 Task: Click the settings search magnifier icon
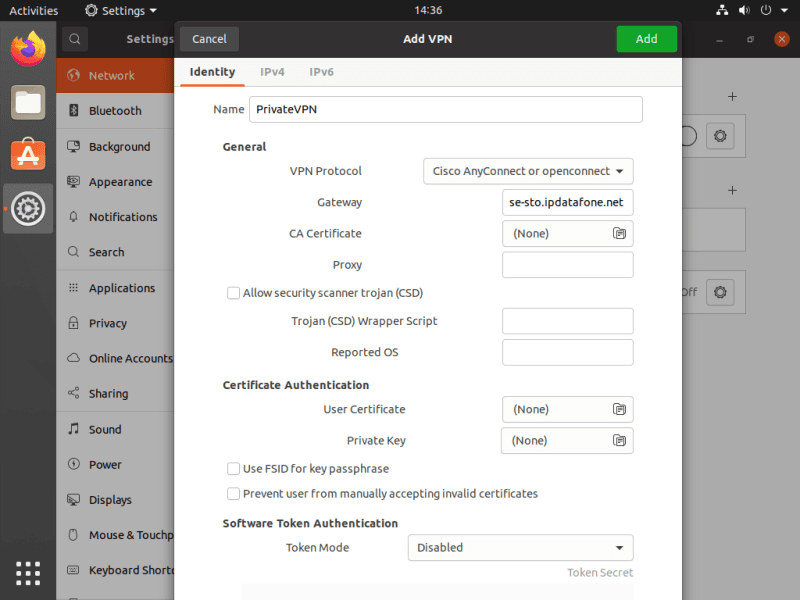click(74, 39)
